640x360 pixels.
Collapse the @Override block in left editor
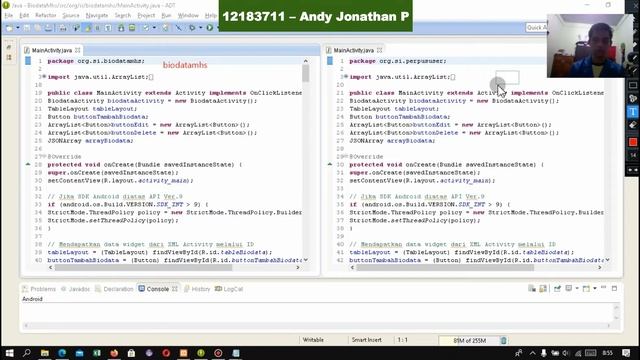(44, 156)
